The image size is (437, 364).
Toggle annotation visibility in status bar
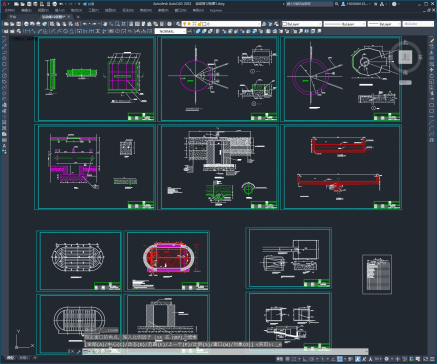(x=358, y=359)
